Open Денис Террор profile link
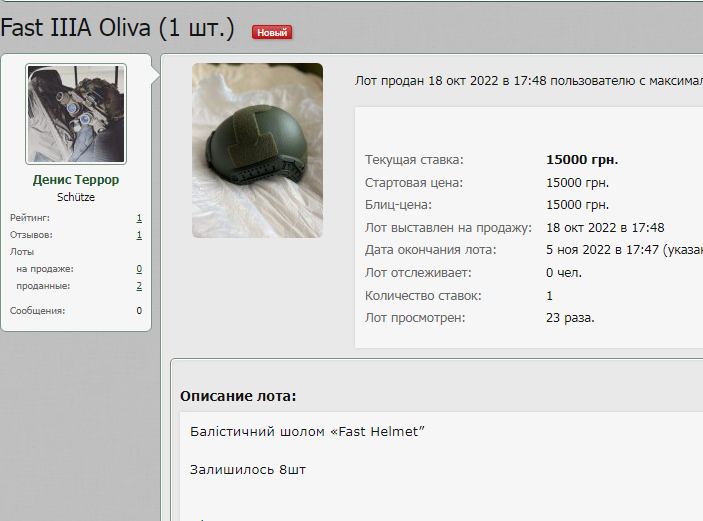The image size is (703, 521). [x=76, y=180]
